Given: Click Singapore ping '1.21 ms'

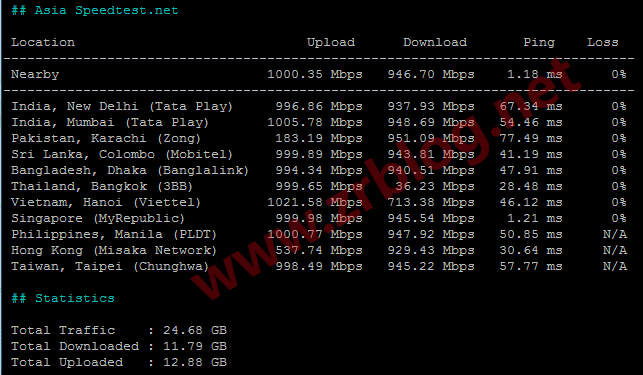Looking at the screenshot, I should [x=535, y=218].
